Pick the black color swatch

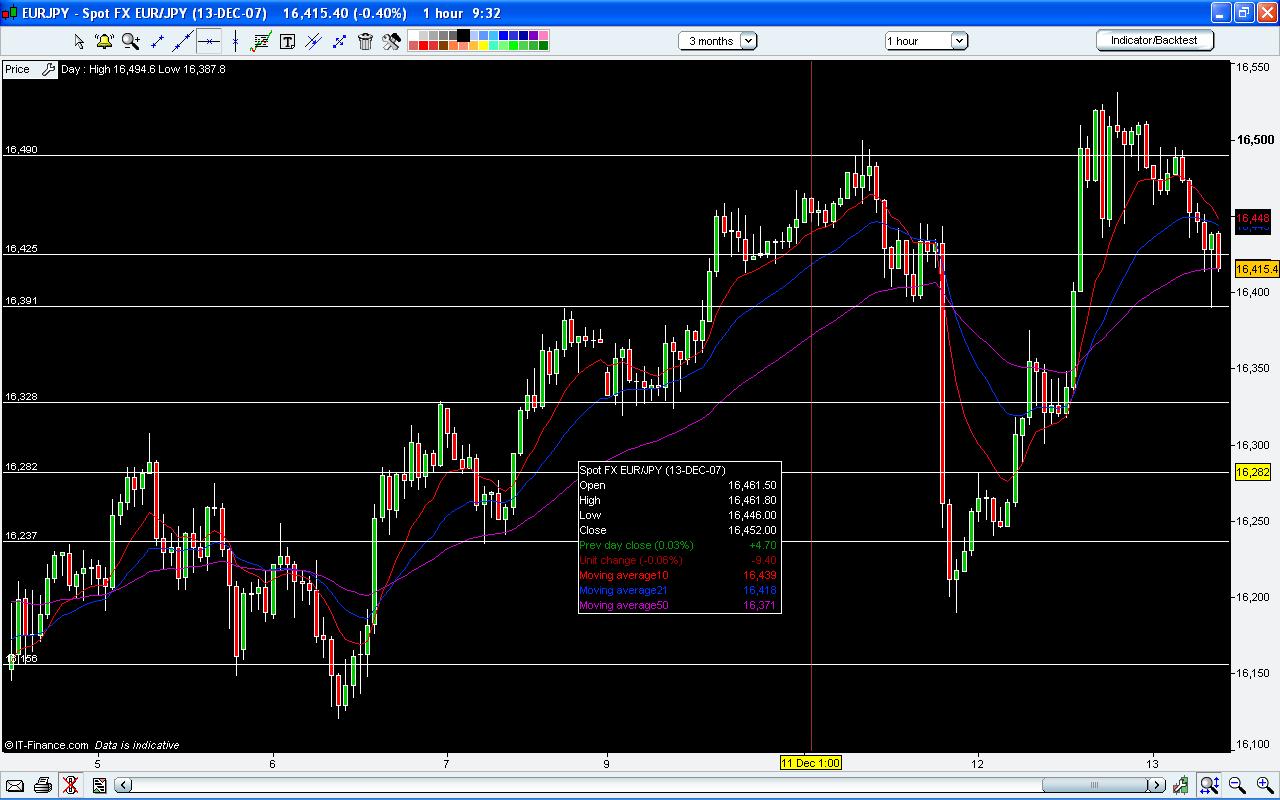point(463,35)
